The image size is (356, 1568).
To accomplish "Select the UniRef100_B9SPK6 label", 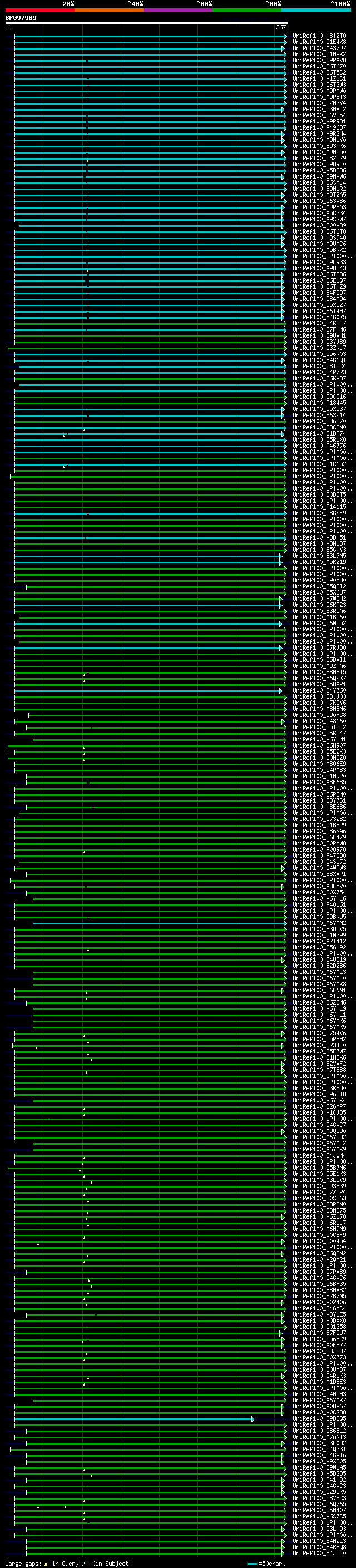I will click(319, 146).
